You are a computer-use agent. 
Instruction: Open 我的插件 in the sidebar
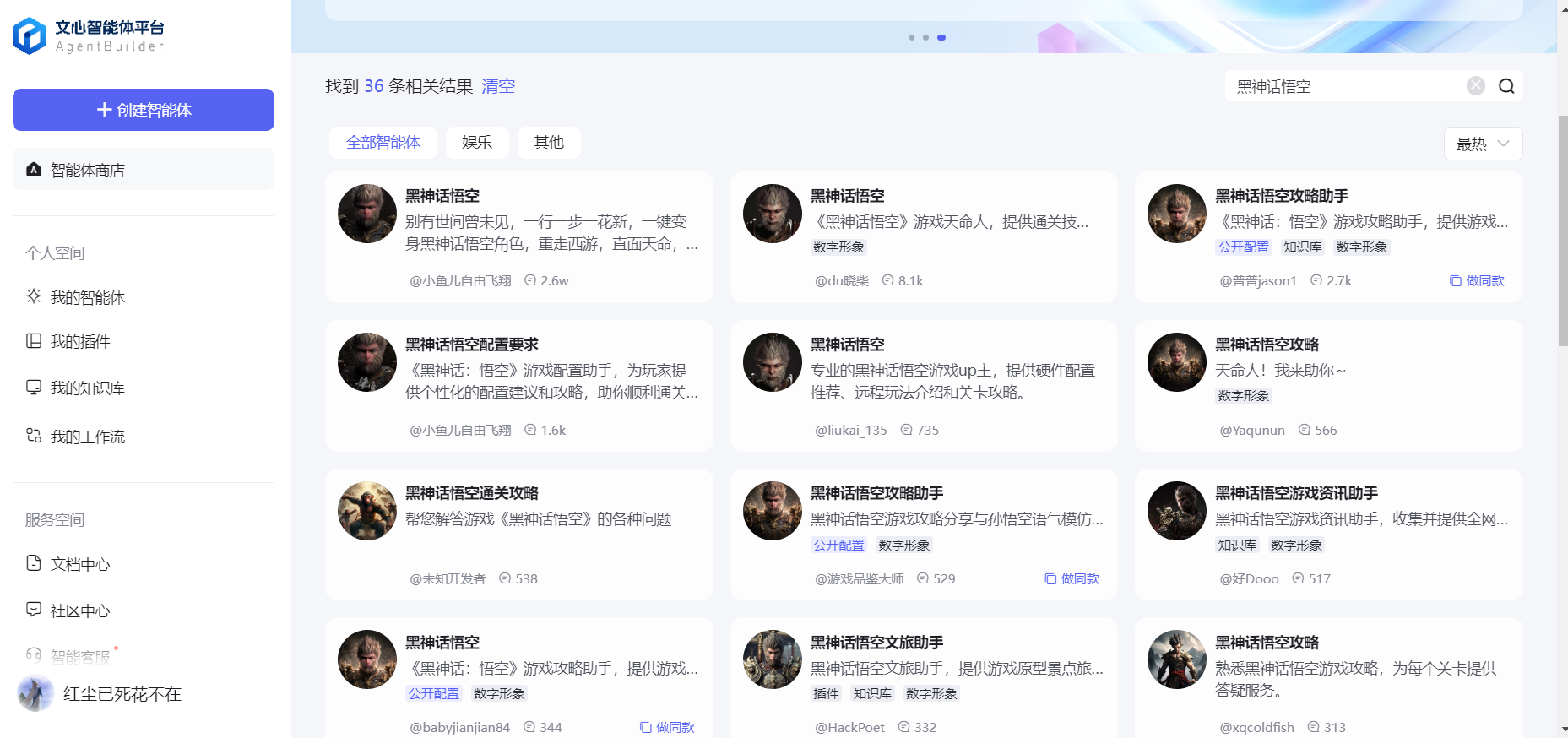tap(80, 341)
